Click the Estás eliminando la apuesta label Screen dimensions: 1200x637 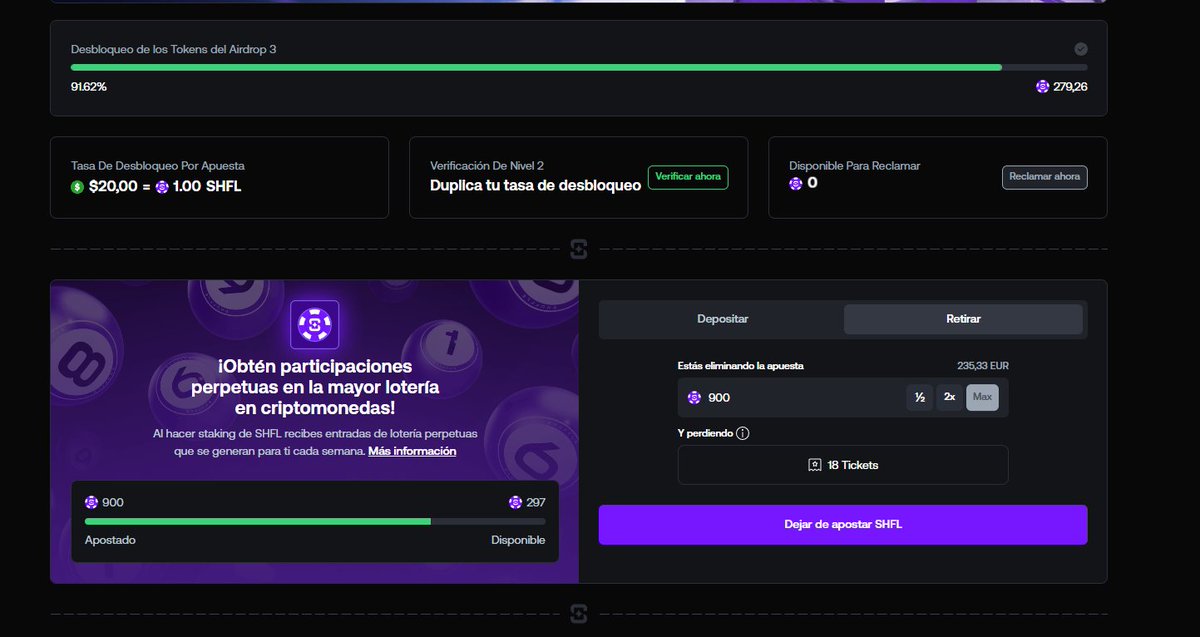[x=740, y=366]
